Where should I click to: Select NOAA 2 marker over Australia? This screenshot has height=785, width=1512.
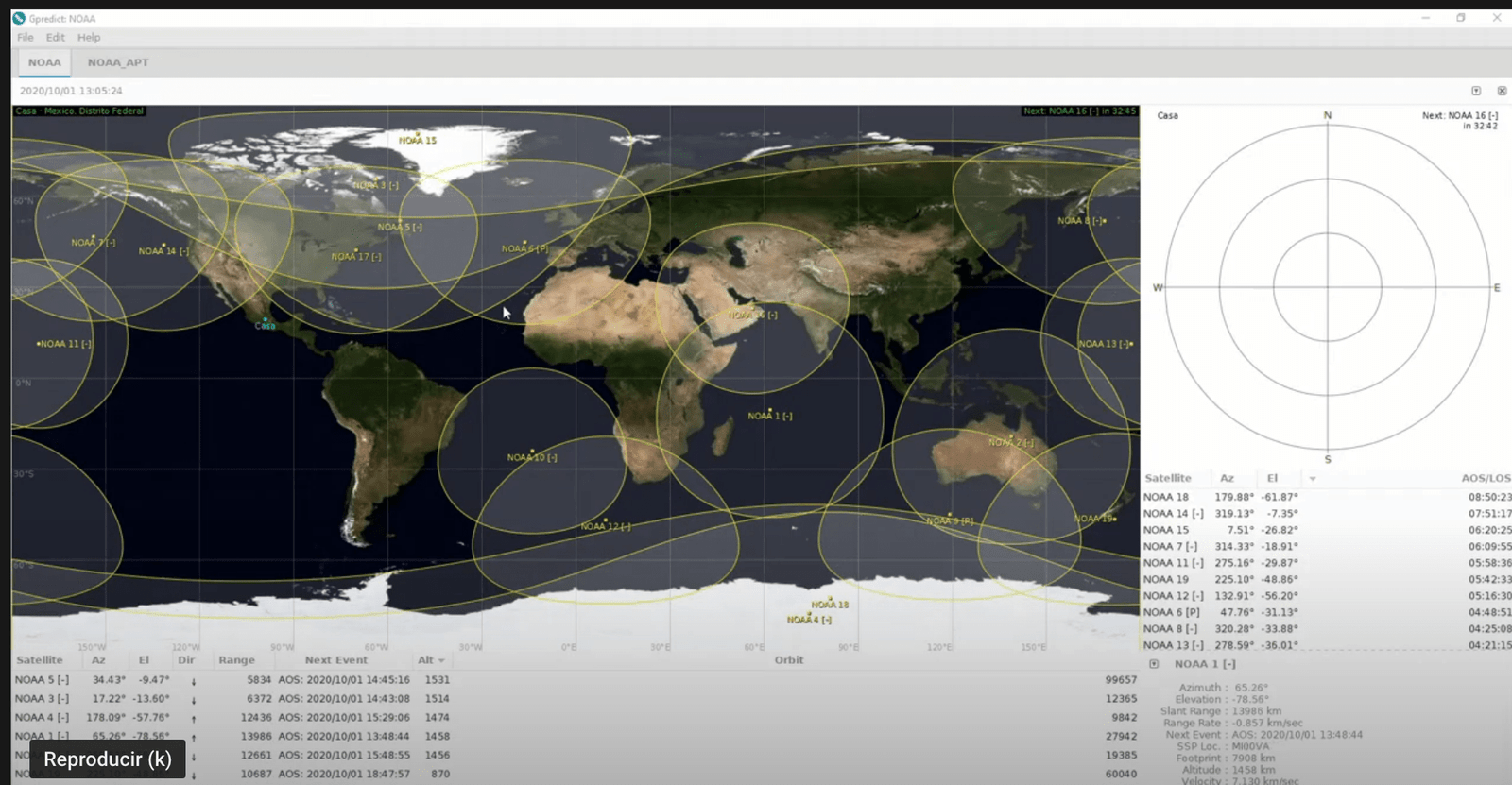pos(1011,442)
